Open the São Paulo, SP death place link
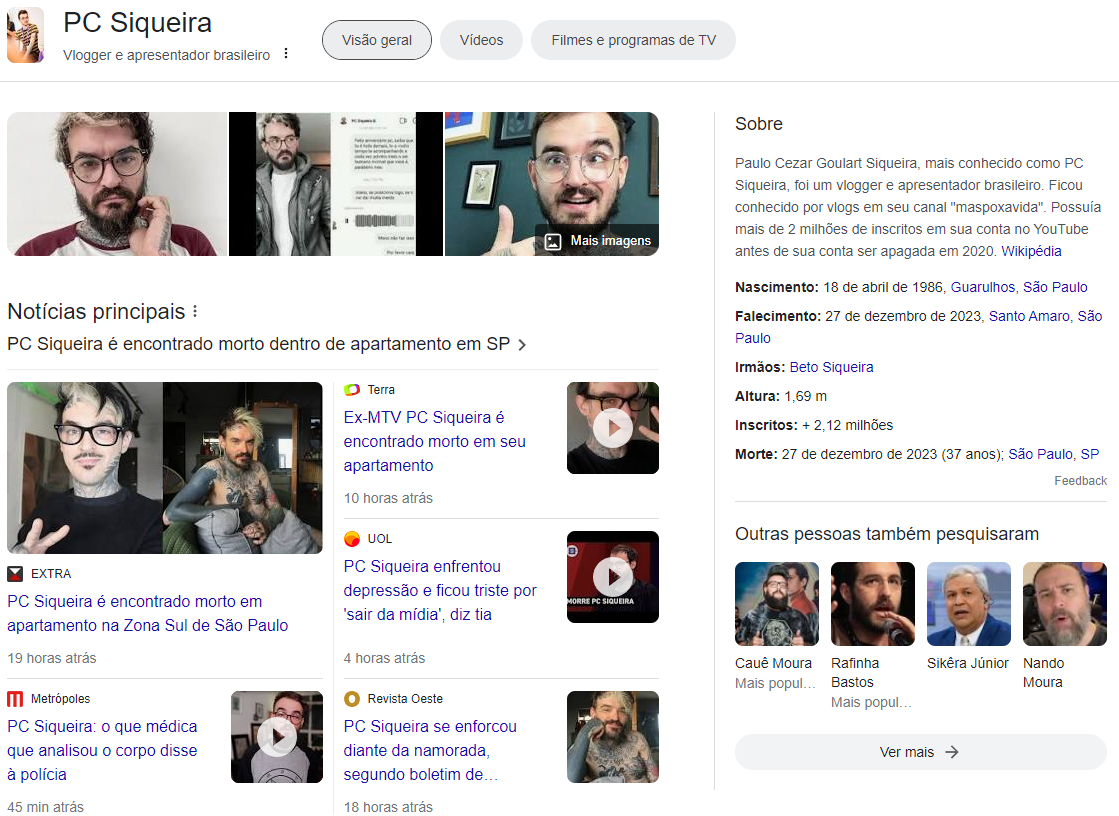The image size is (1119, 816). tap(1054, 454)
